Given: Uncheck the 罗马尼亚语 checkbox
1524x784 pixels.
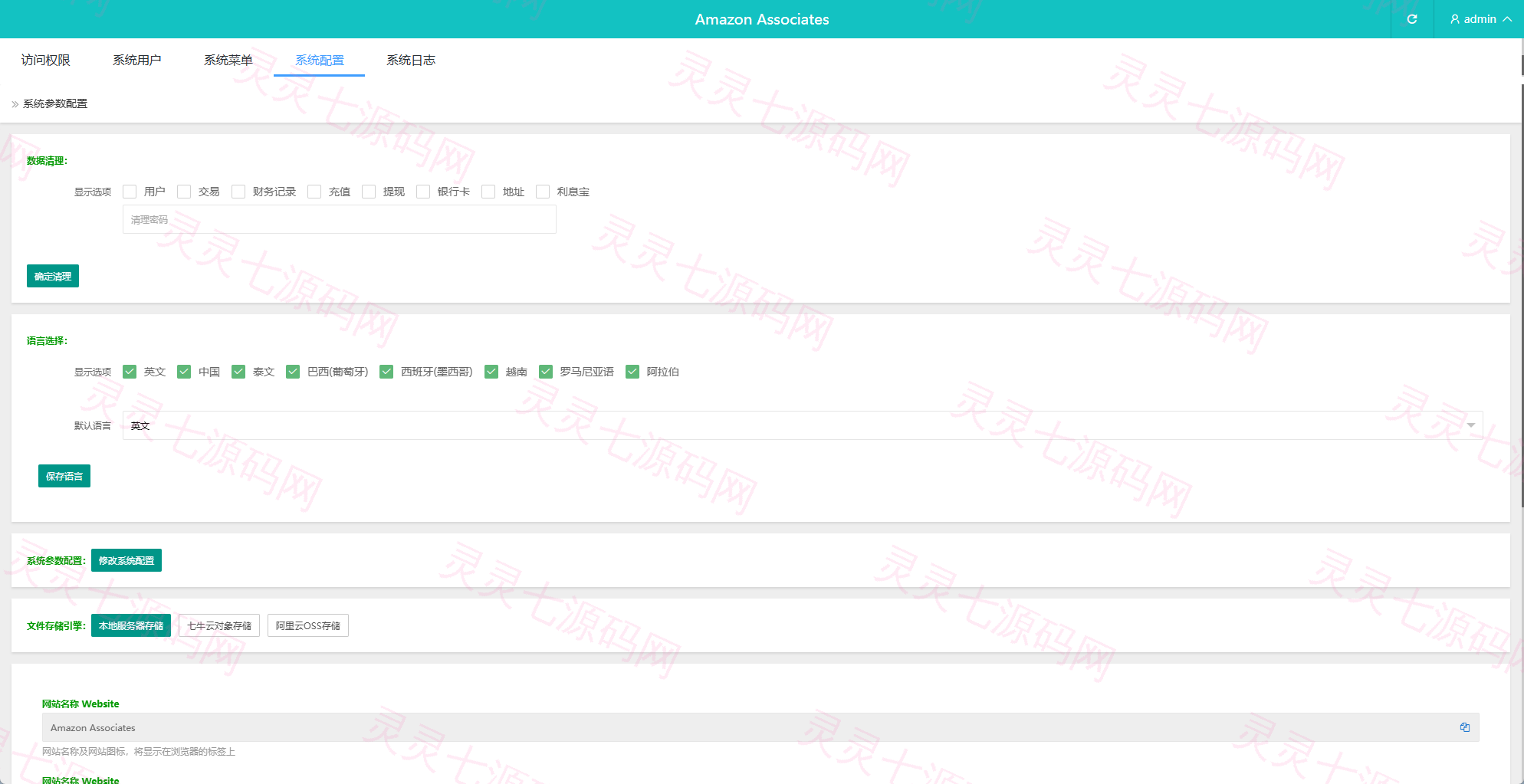Looking at the screenshot, I should pos(546,372).
